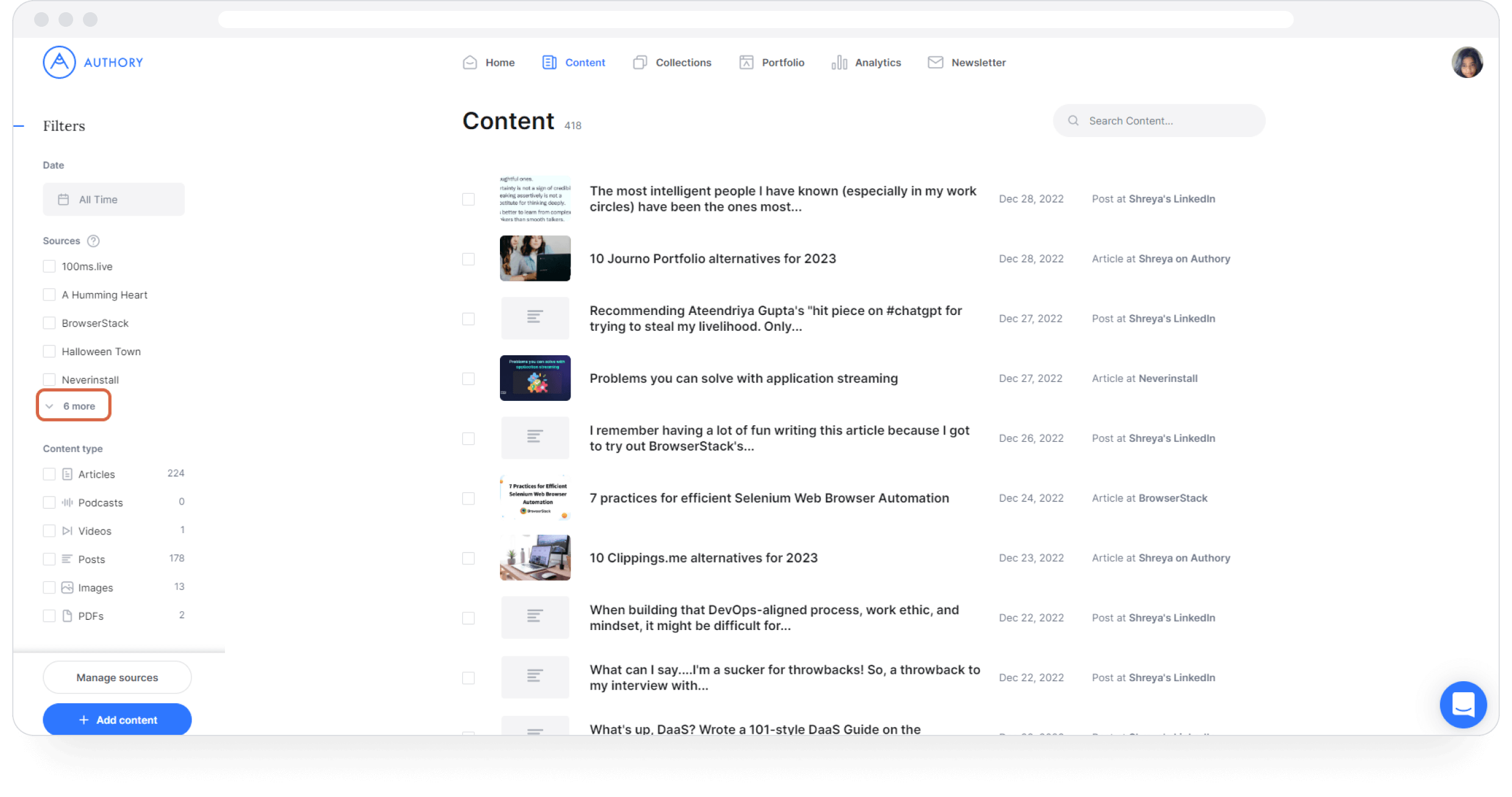Open thumbnail of 7 practices Selenium article

pyautogui.click(x=535, y=498)
